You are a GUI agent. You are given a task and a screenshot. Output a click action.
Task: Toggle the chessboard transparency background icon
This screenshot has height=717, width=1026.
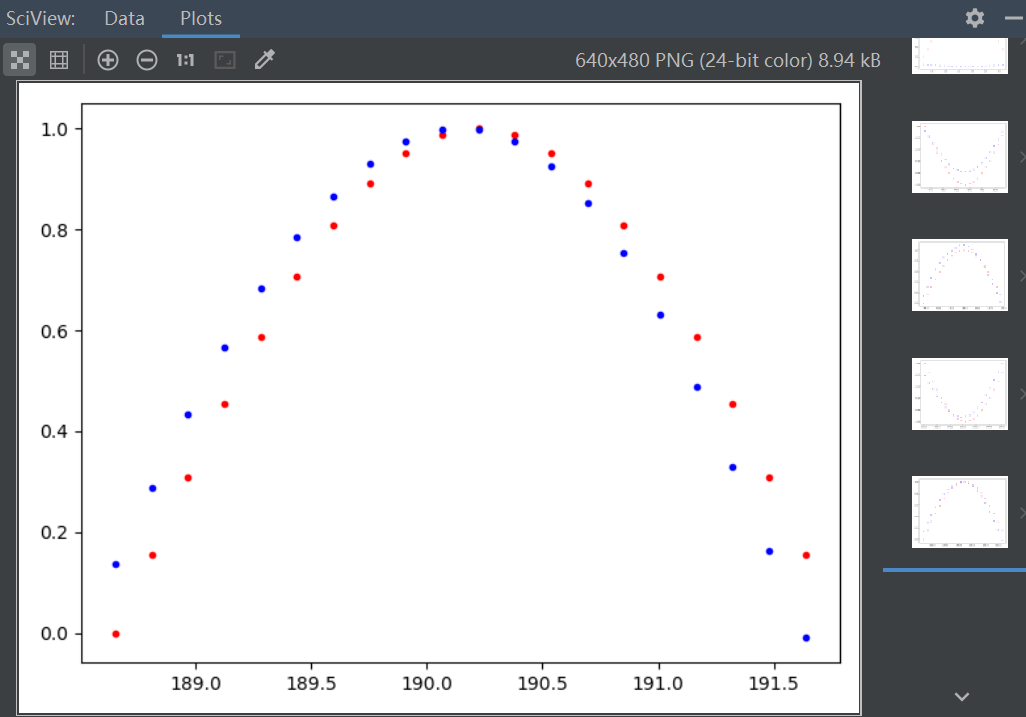pyautogui.click(x=20, y=60)
